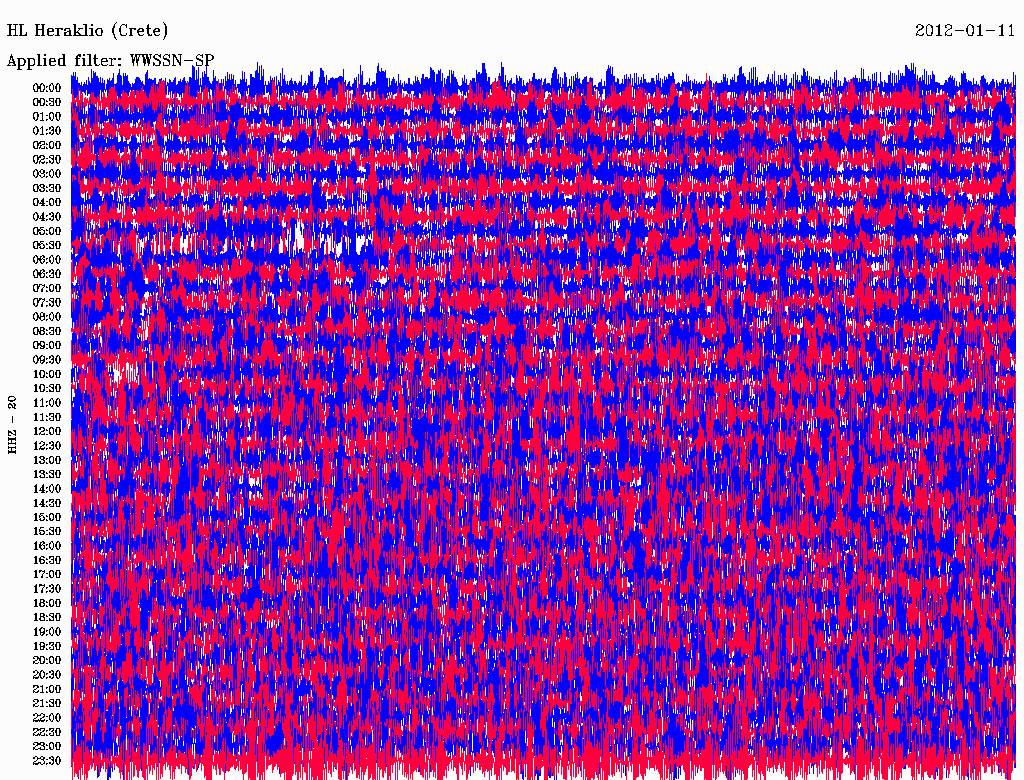Image resolution: width=1024 pixels, height=780 pixels.
Task: Select the 09:30 time label
Action: click(x=47, y=360)
